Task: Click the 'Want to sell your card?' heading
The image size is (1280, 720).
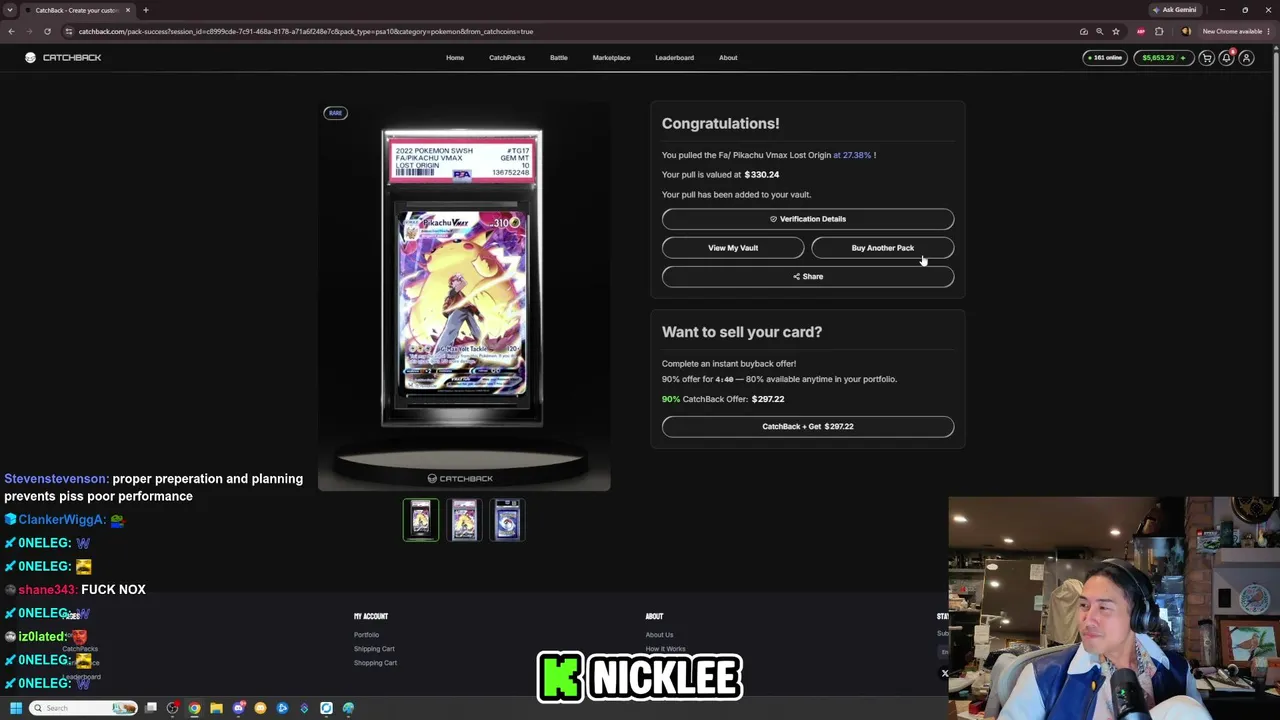Action: point(742,332)
